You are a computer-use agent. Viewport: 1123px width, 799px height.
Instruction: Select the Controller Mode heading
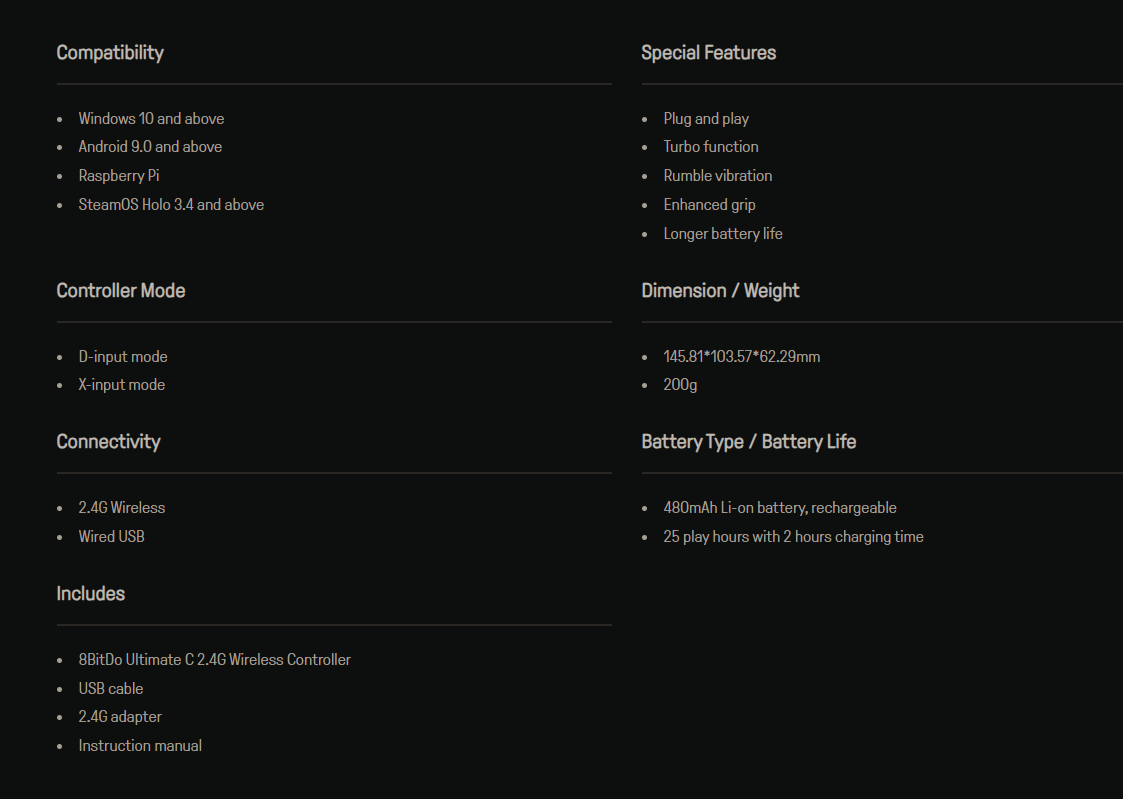pyautogui.click(x=121, y=291)
